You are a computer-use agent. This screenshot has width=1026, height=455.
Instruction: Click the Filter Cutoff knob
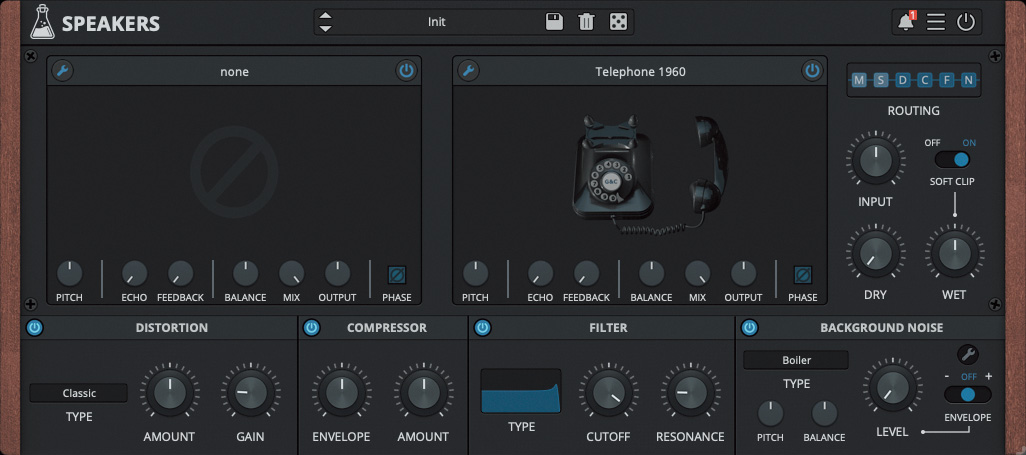[608, 392]
